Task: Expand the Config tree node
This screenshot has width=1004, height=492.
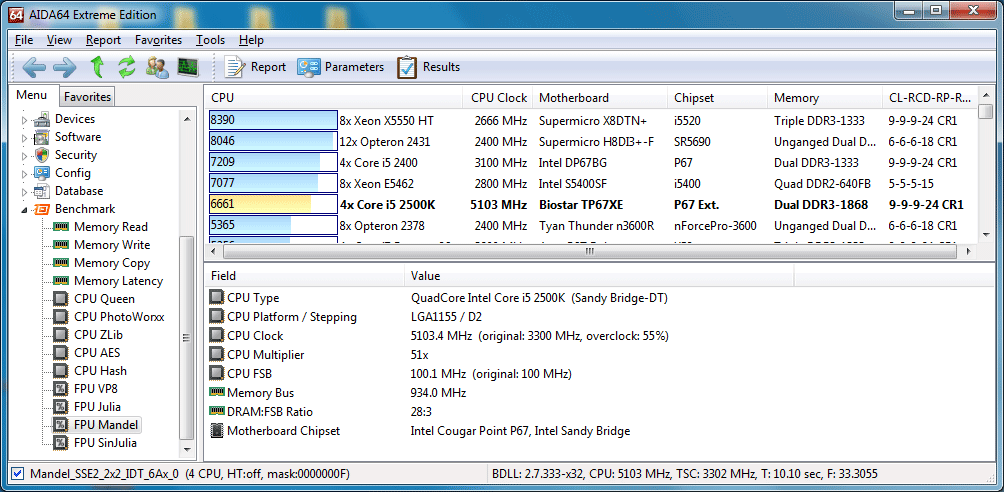Action: (x=25, y=173)
